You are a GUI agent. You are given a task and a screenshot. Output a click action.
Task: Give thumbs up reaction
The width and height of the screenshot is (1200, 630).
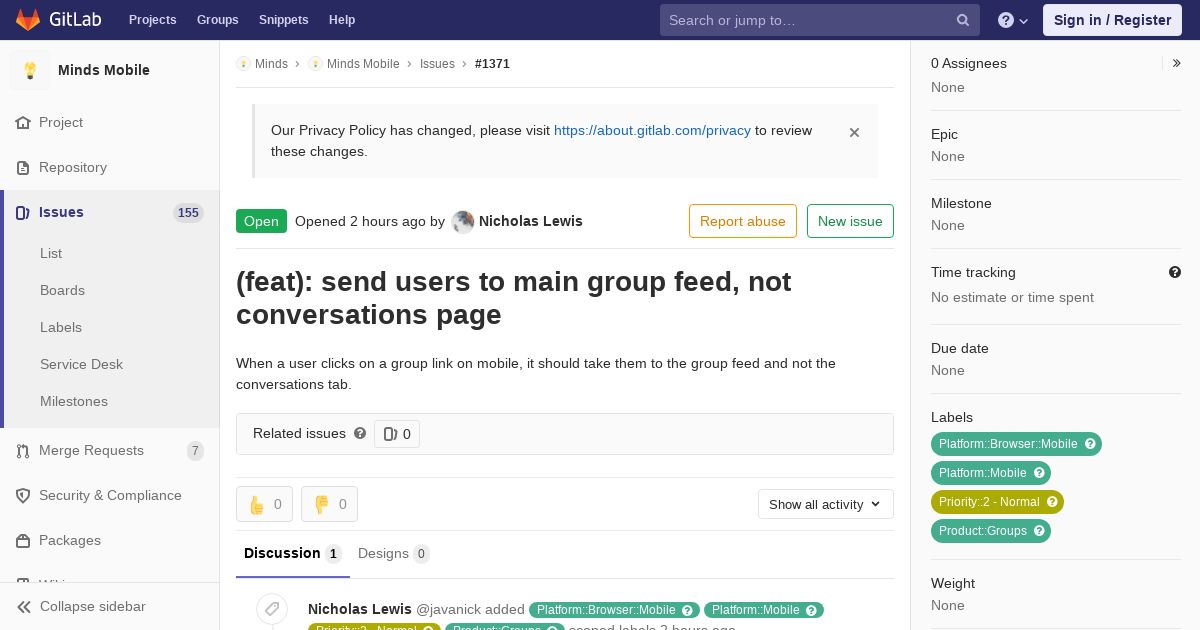point(264,504)
